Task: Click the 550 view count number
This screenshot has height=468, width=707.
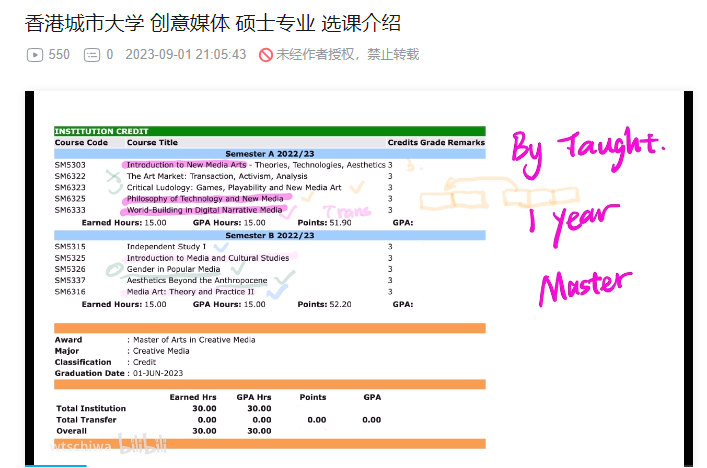Action: (x=59, y=55)
